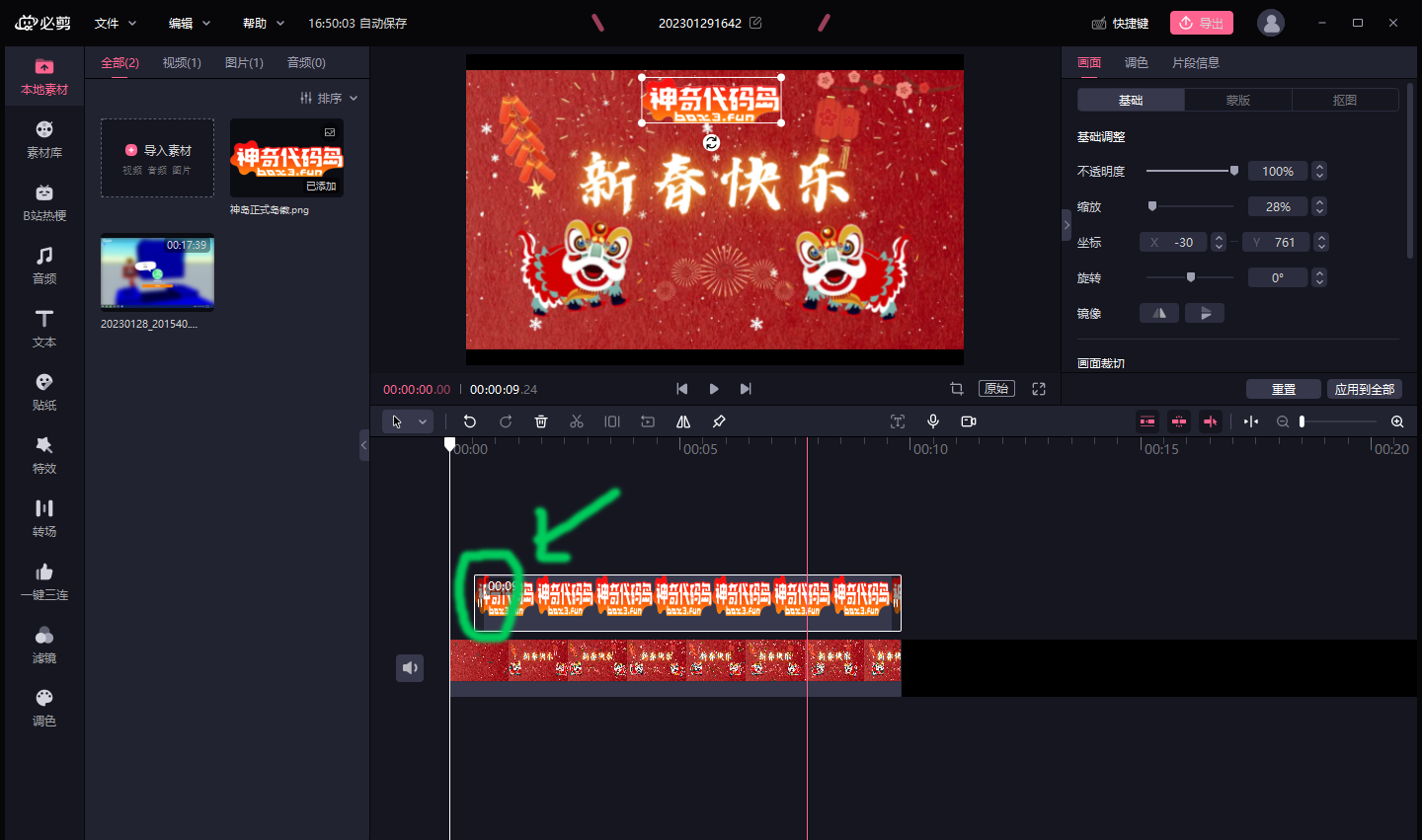Enter fullscreen preview mode
This screenshot has height=840, width=1422.
[1039, 389]
